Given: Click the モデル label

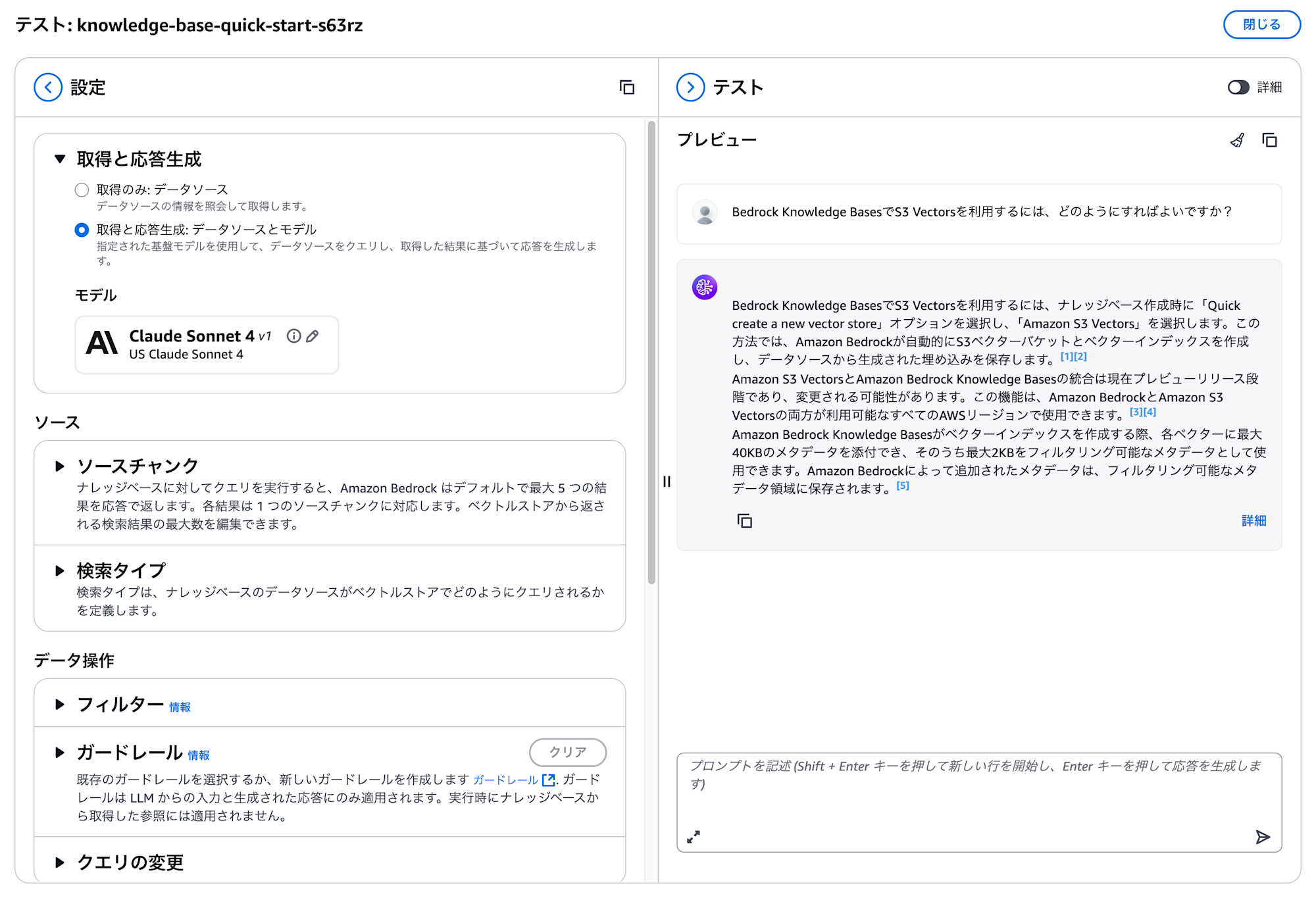Looking at the screenshot, I should [x=95, y=295].
